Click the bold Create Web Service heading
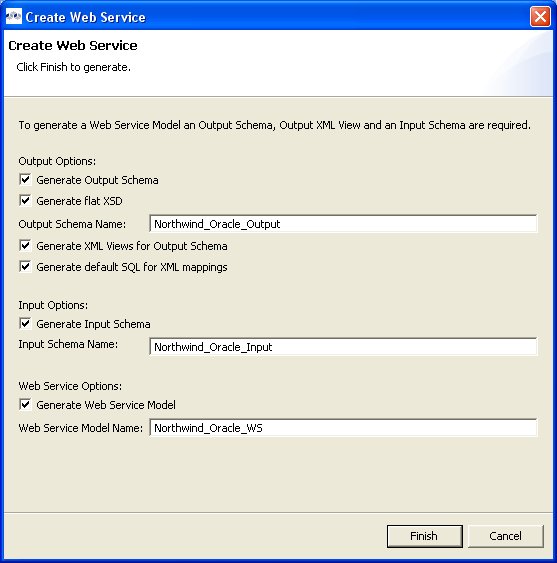 click(x=73, y=46)
